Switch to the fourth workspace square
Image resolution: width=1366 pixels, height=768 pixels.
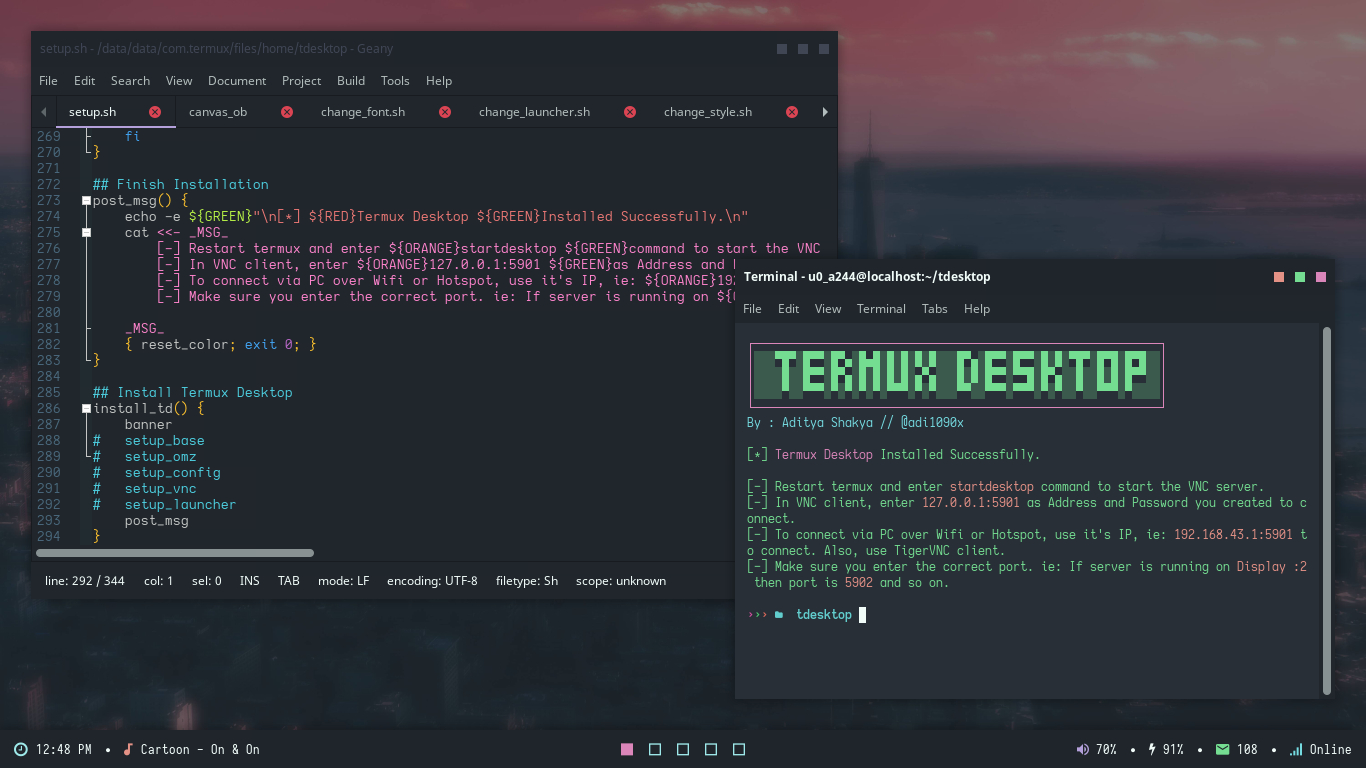pos(711,749)
